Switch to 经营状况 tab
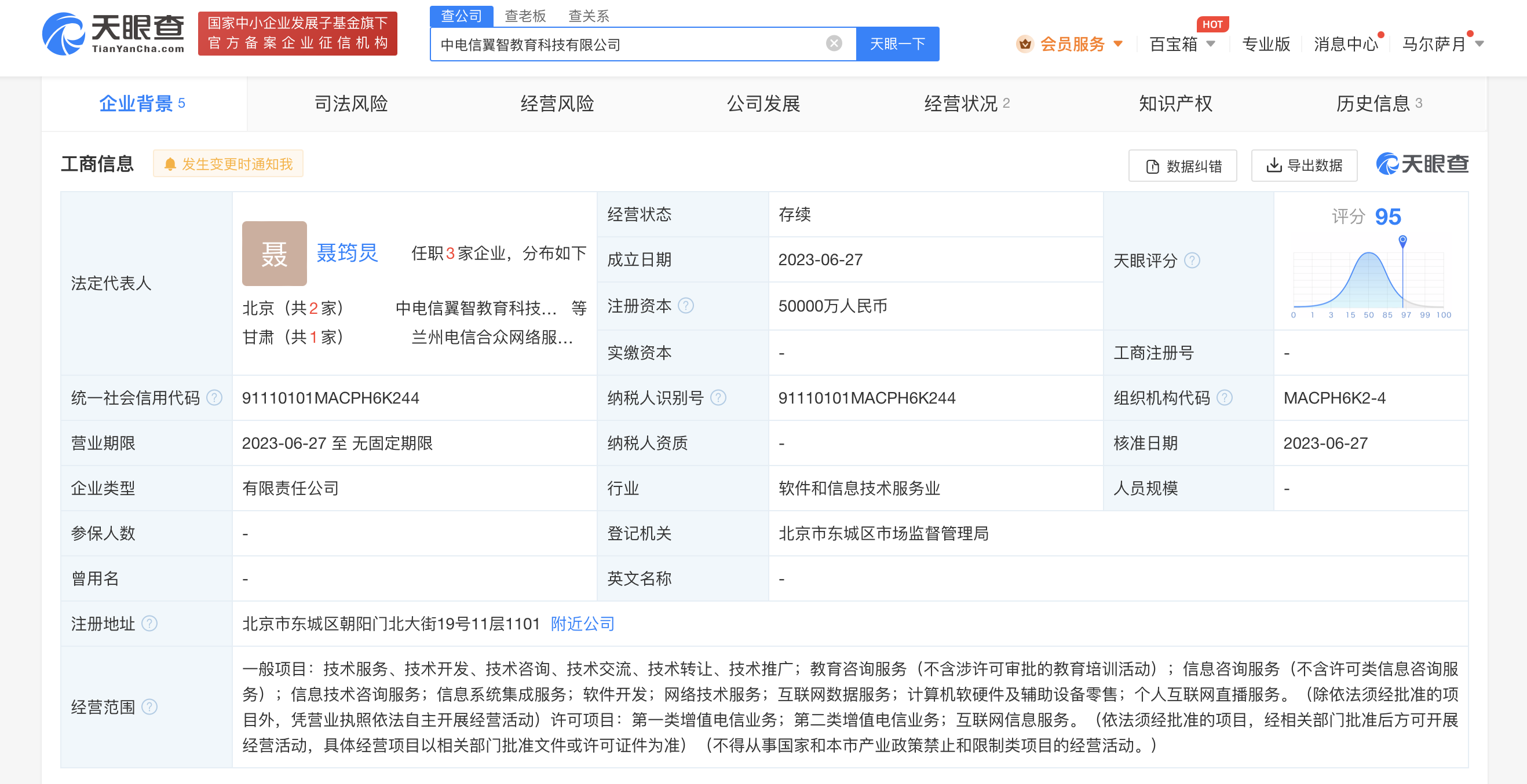 point(966,104)
